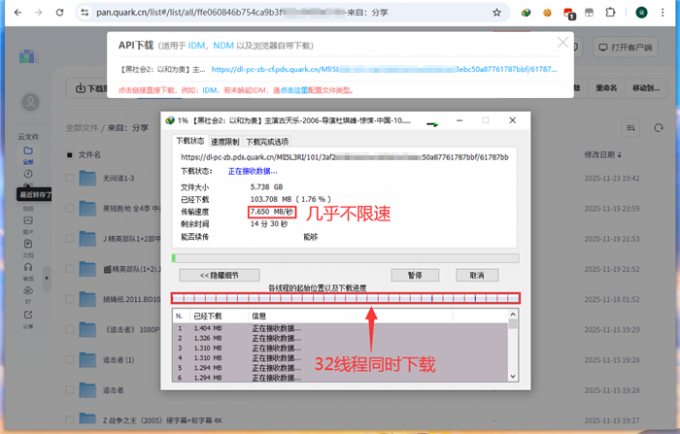Image resolution: width=680 pixels, height=434 pixels.
Task: Open the green Chrome profile avatar
Action: click(x=641, y=13)
